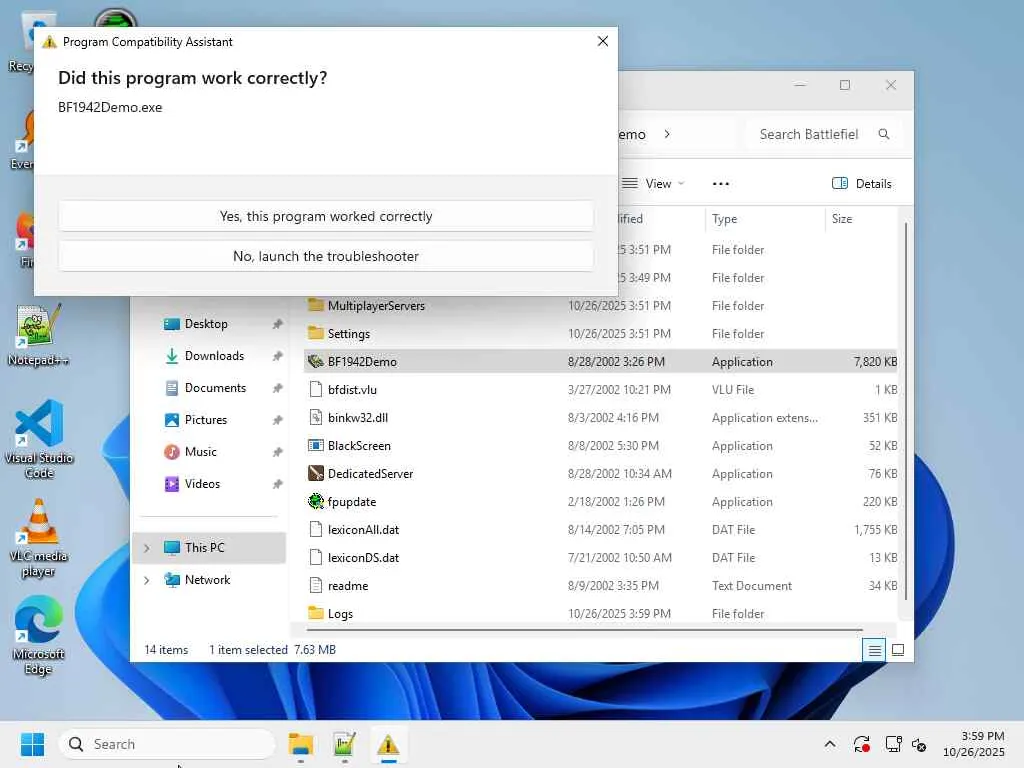This screenshot has height=768, width=1024.
Task: Unpin Desktop using its pin icon
Action: point(278,324)
